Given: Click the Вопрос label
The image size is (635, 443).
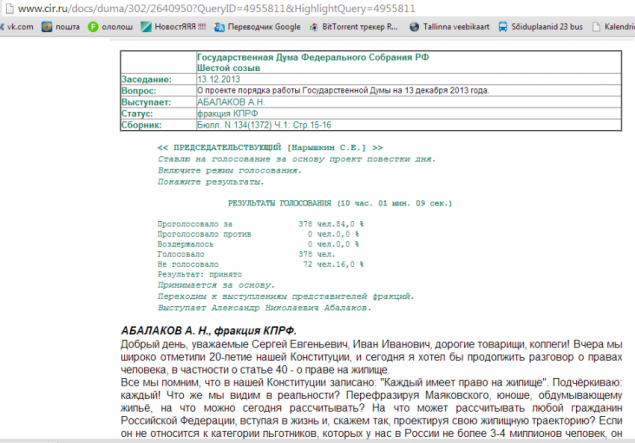Looking at the screenshot, I should click(139, 91).
